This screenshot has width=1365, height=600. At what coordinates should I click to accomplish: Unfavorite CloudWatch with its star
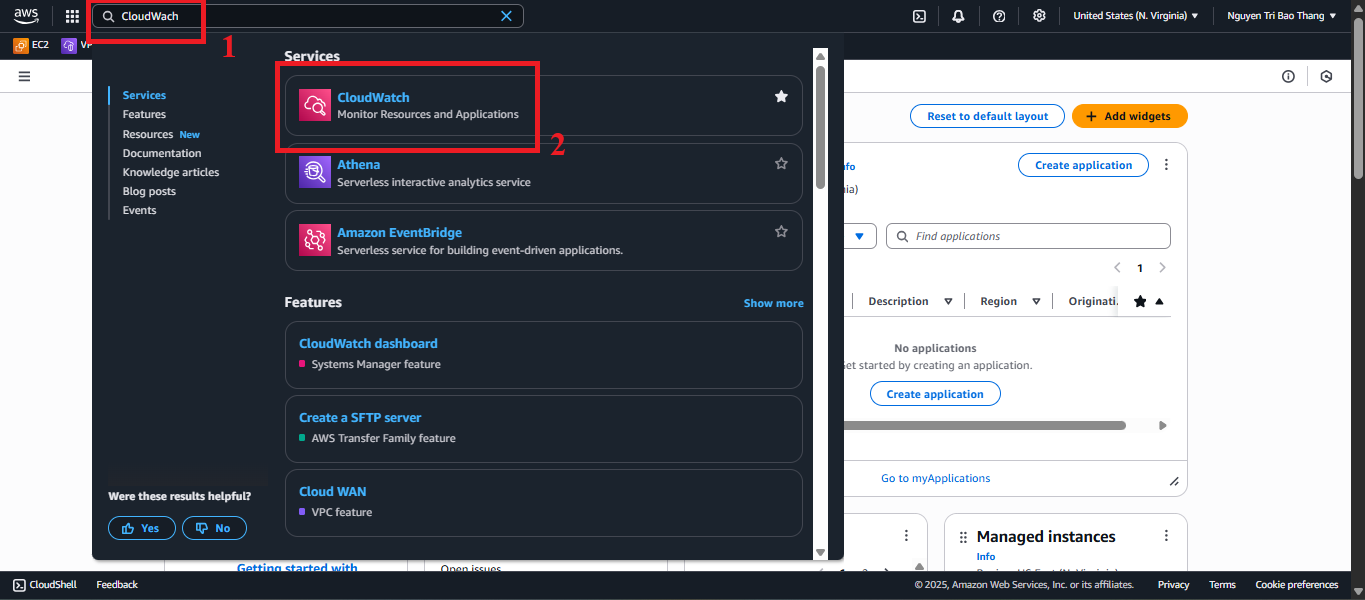(x=781, y=96)
